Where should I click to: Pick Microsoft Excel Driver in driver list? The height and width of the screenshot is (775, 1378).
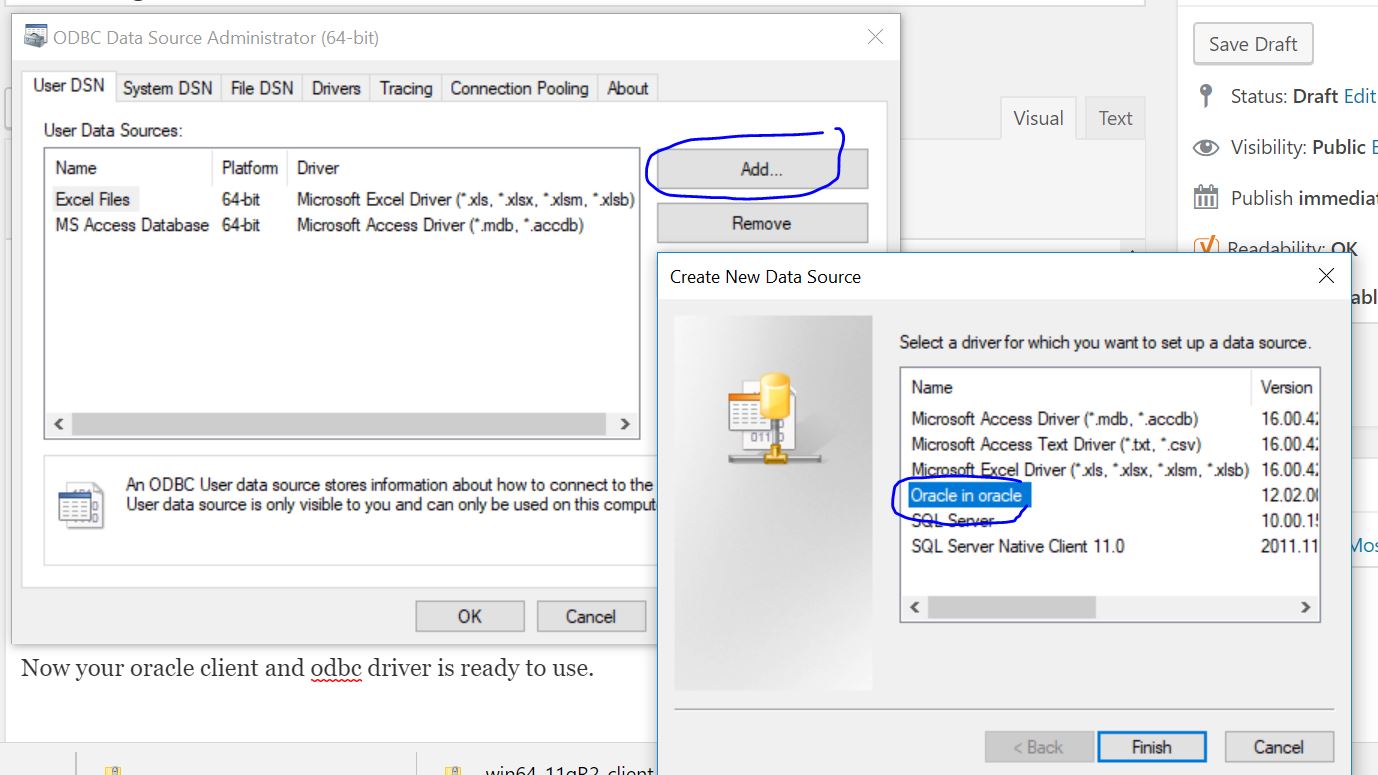(1080, 469)
